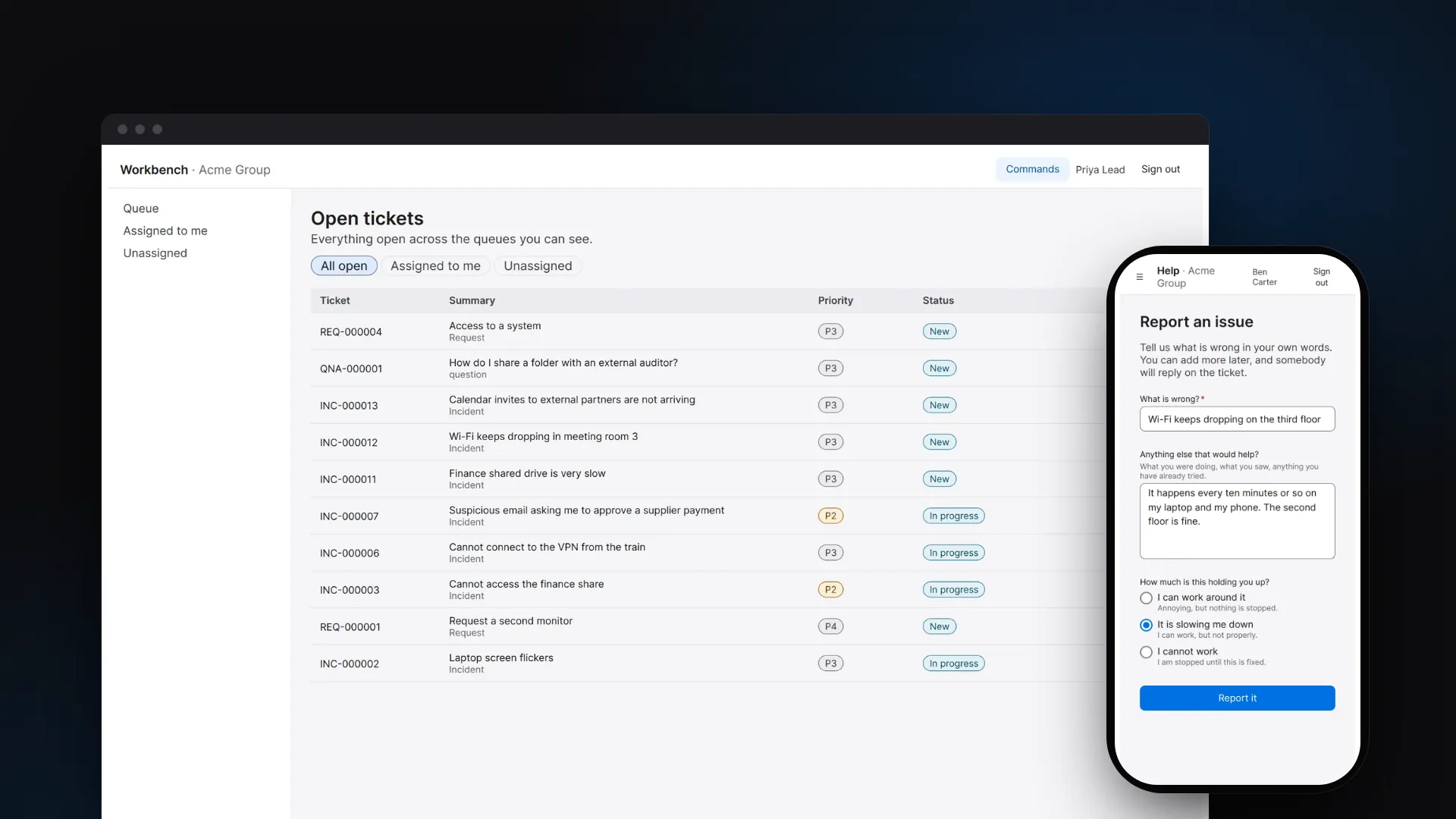This screenshot has height=819, width=1456.
Task: Open ticket REQ-000001
Action: (x=350, y=627)
